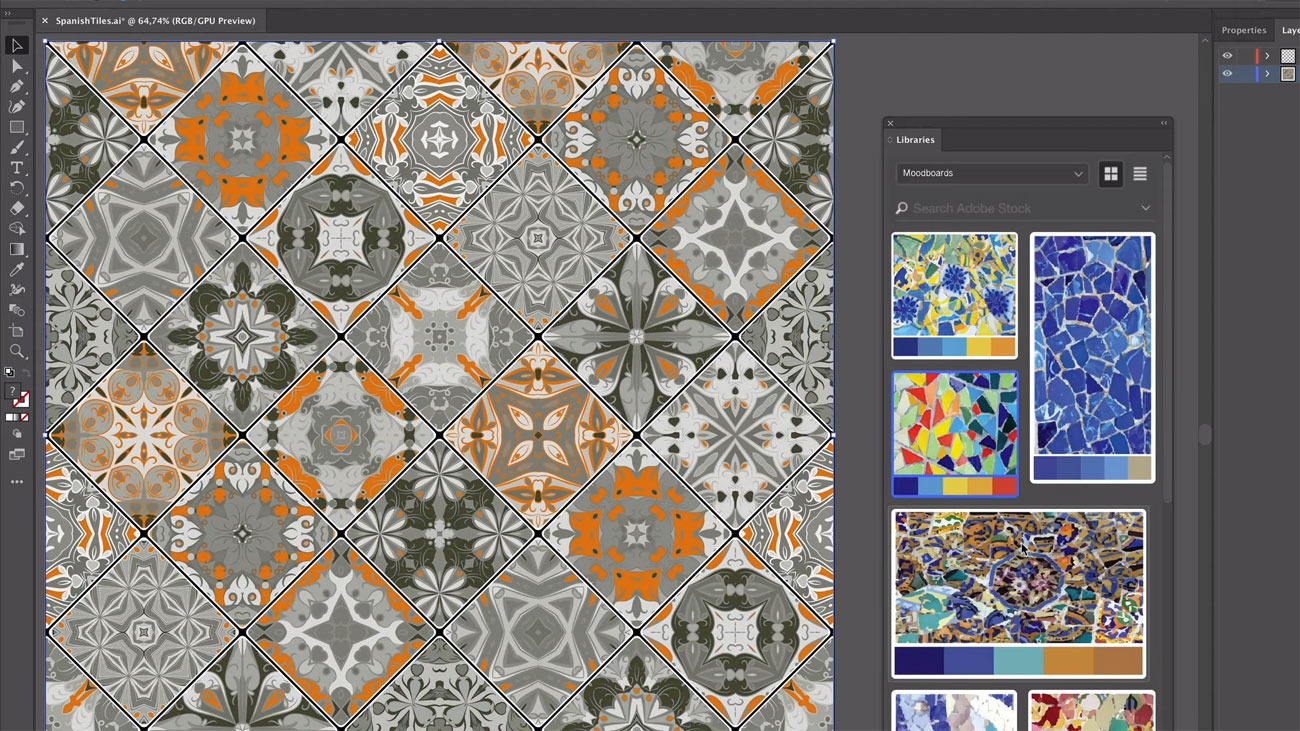Select the Rectangle tool

17,127
